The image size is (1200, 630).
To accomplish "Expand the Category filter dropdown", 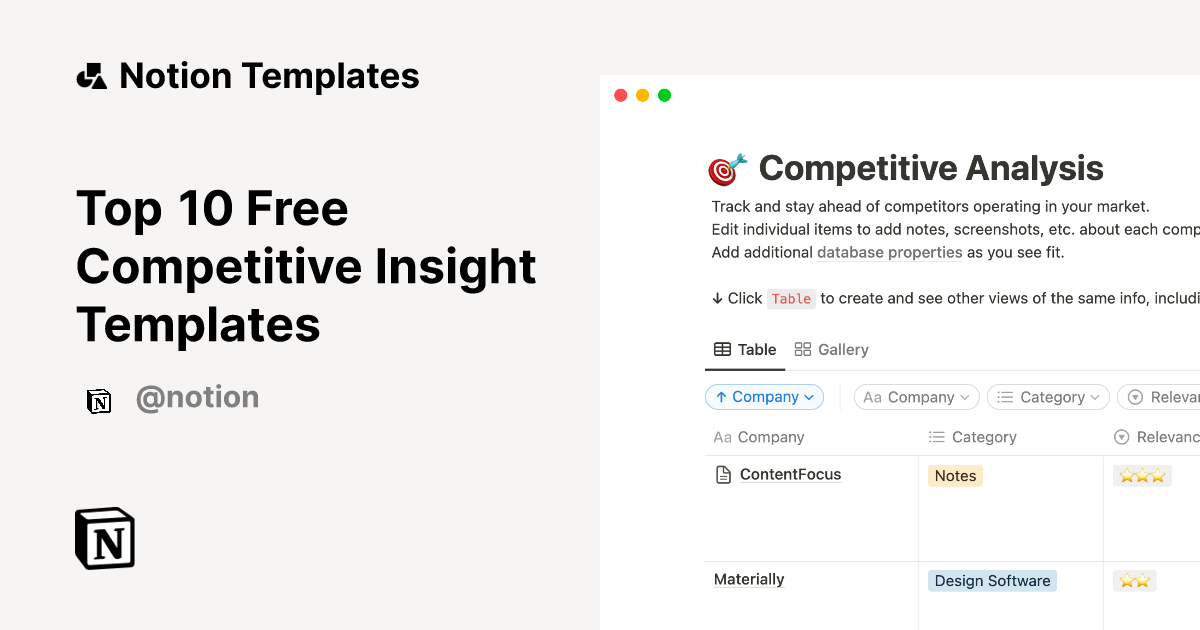I will click(1047, 397).
